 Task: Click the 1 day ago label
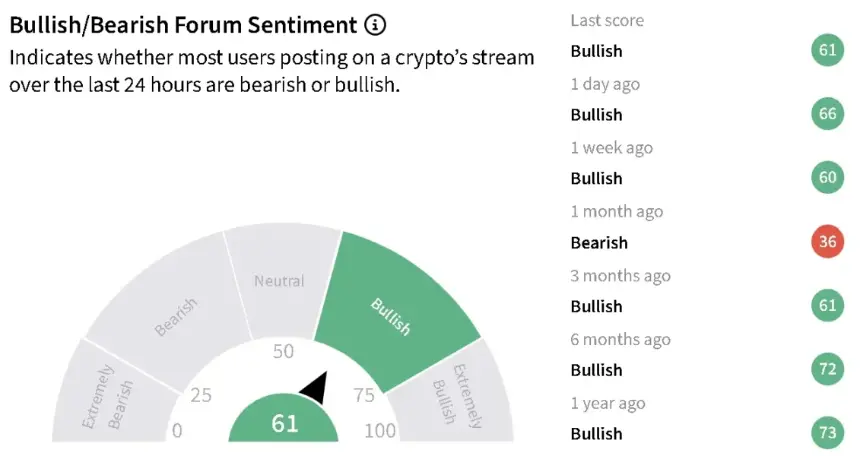coord(605,84)
